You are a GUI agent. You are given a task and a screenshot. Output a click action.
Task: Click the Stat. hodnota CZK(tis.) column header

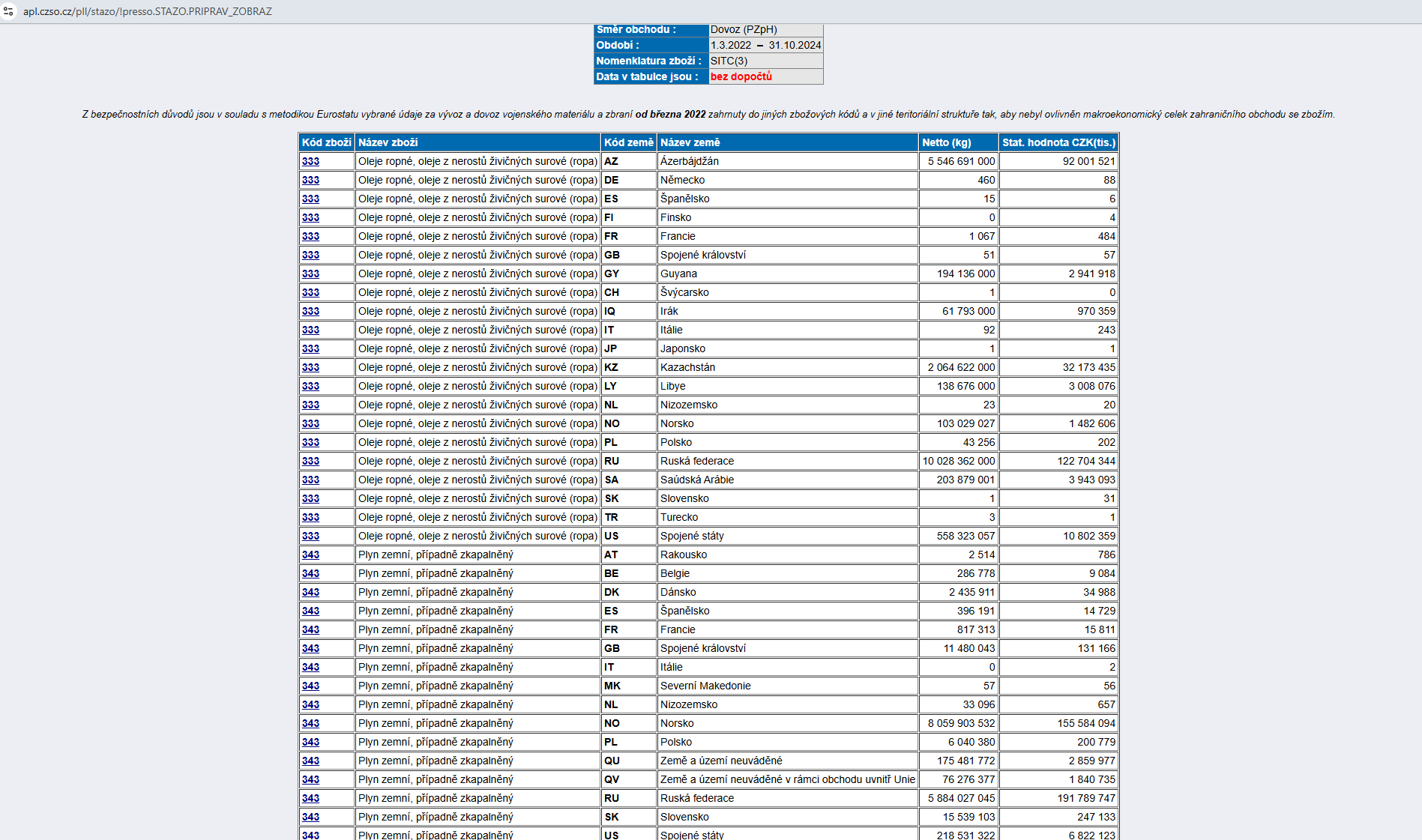point(1058,142)
